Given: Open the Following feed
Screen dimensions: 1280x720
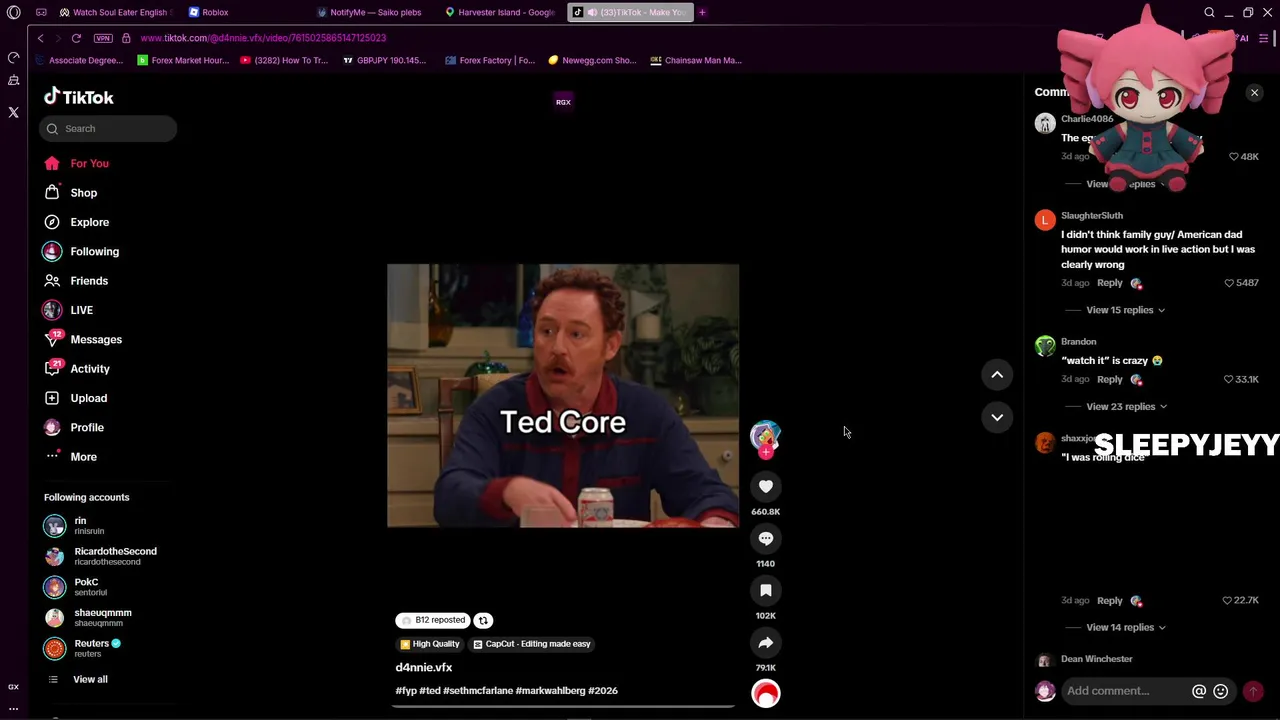Looking at the screenshot, I should point(94,252).
